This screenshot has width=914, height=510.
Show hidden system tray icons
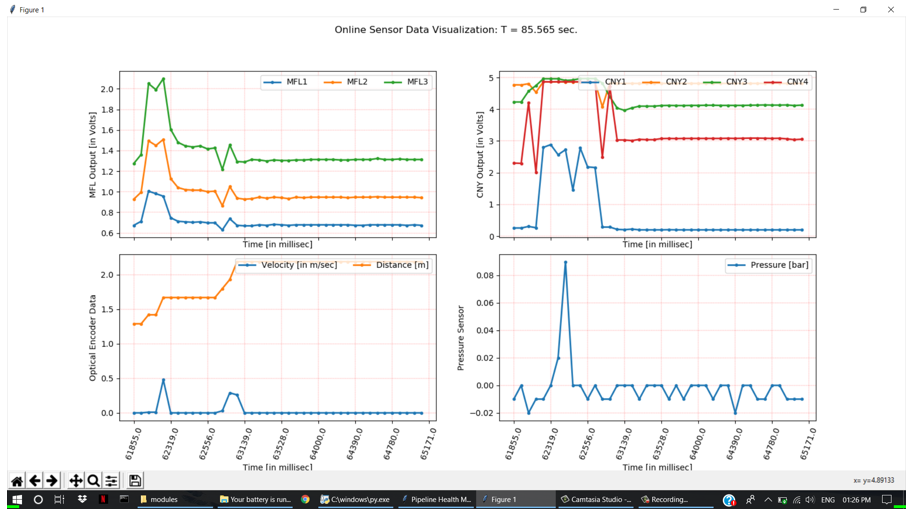pyautogui.click(x=768, y=500)
